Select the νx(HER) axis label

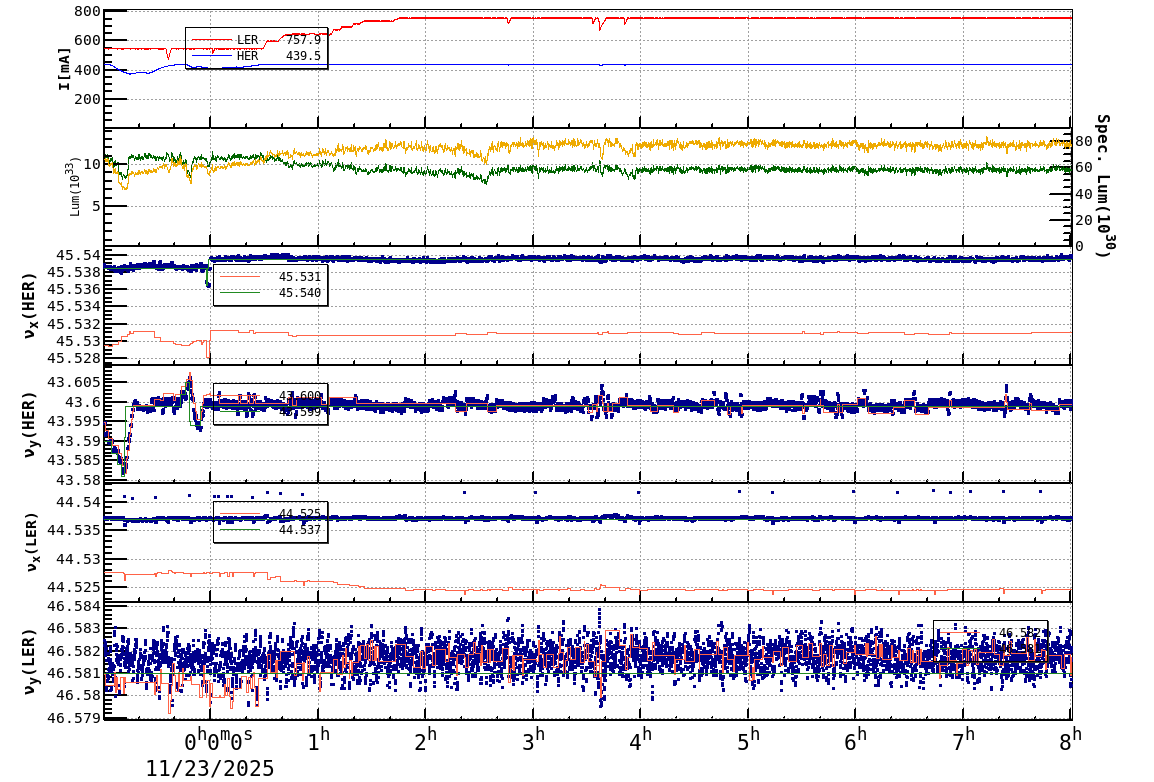[29, 305]
